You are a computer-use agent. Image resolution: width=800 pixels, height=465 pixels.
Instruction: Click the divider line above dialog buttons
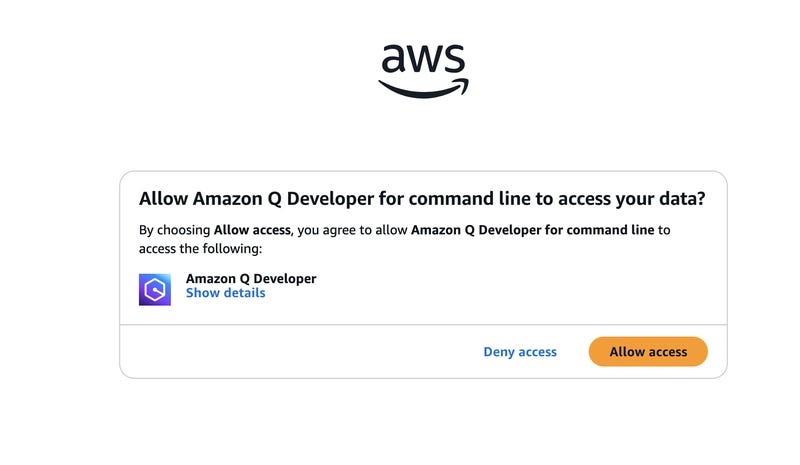pos(423,325)
